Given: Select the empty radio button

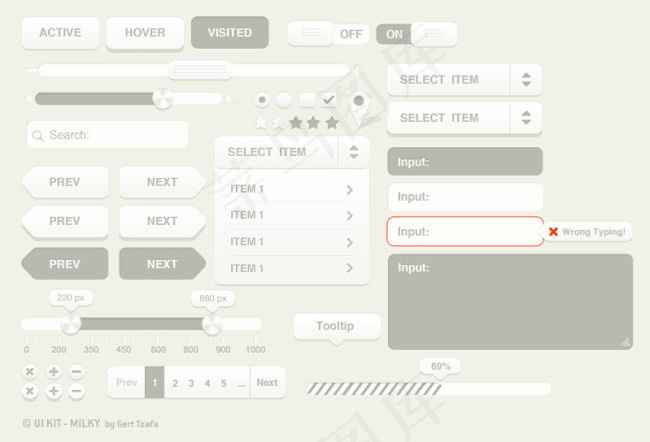Looking at the screenshot, I should click(x=284, y=100).
